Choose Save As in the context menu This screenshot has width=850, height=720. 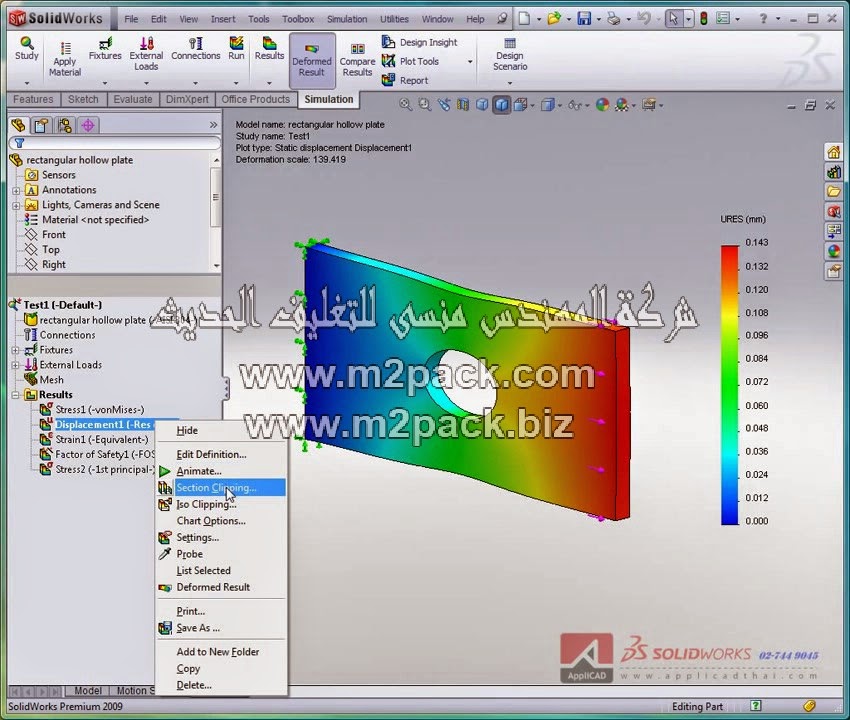(x=221, y=628)
